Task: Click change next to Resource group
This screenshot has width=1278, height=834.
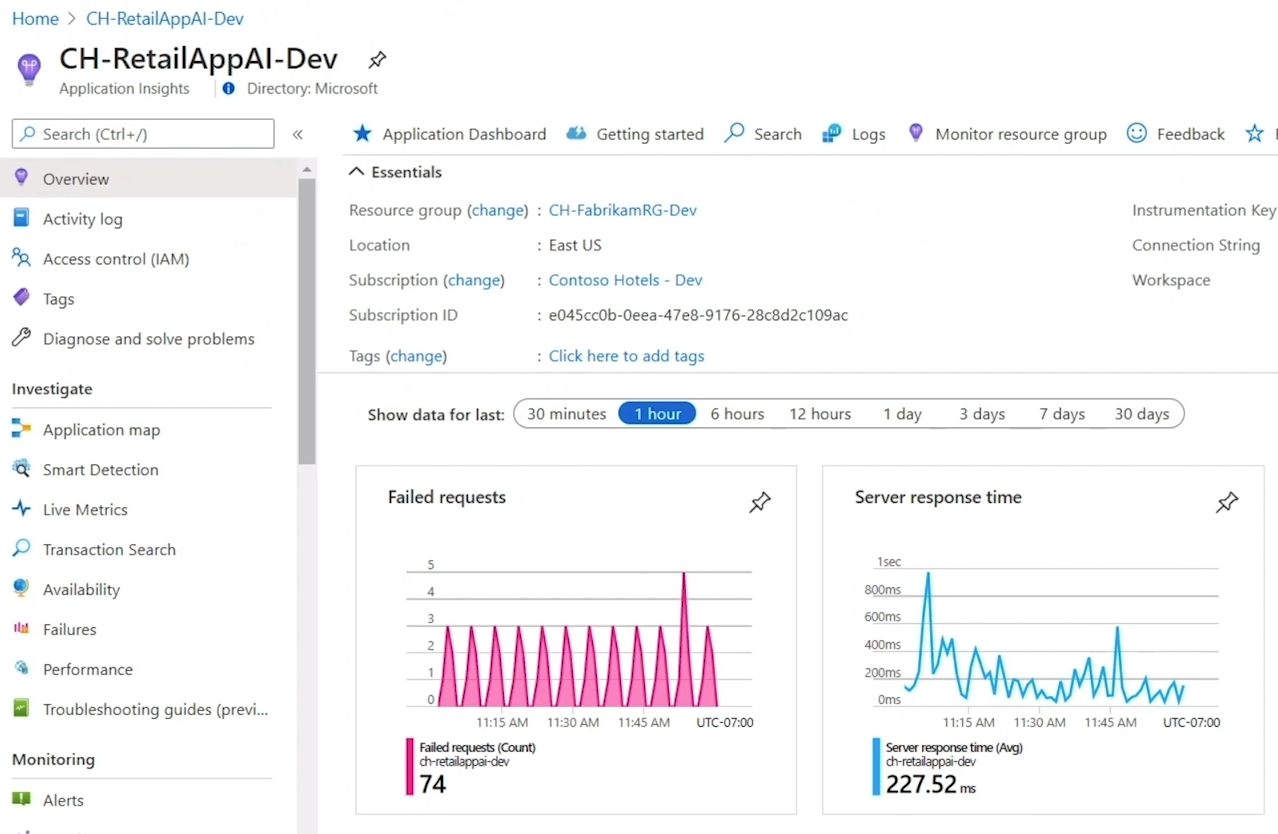Action: click(x=498, y=210)
